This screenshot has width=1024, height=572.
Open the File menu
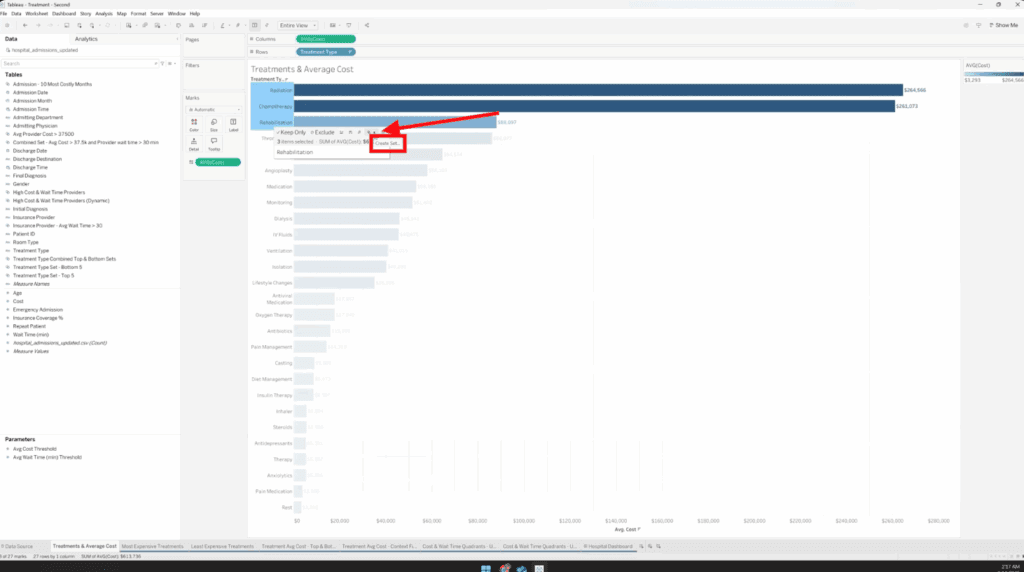click(x=3, y=13)
